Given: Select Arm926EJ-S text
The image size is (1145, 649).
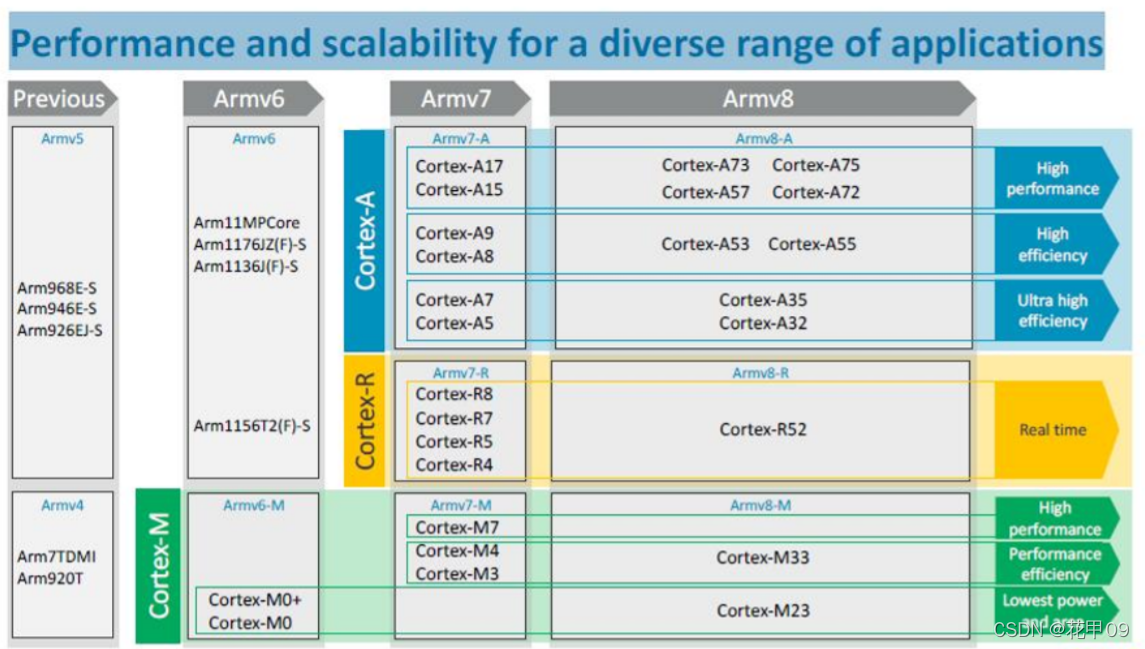Looking at the screenshot, I should coord(60,331).
